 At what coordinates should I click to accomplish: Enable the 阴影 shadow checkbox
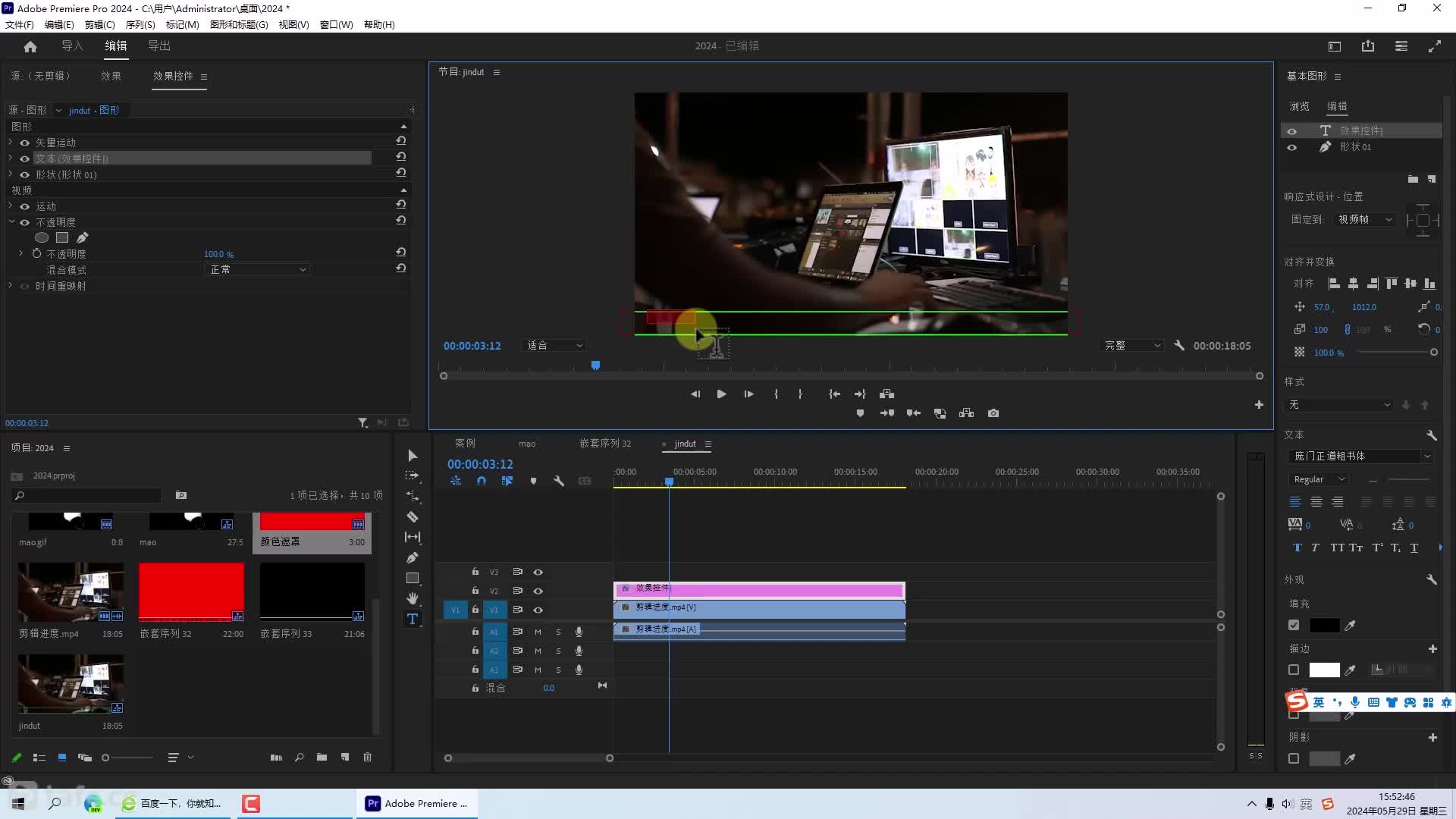coord(1294,758)
